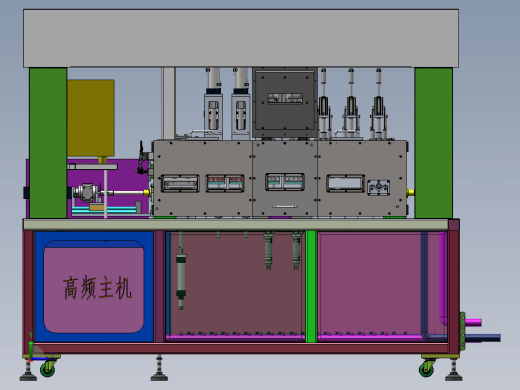Select the dark square box at top center

click(x=285, y=103)
